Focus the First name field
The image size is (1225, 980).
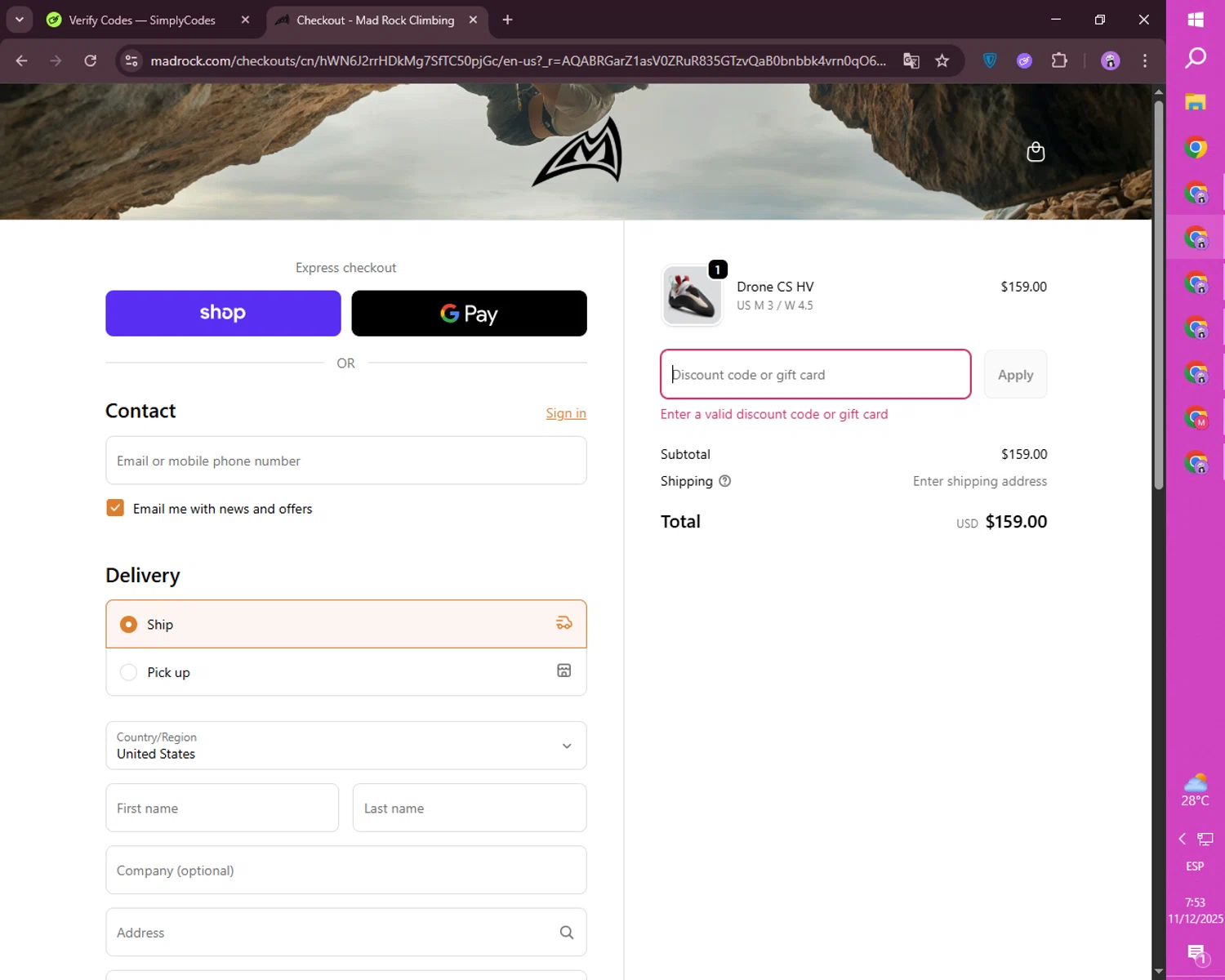[222, 808]
